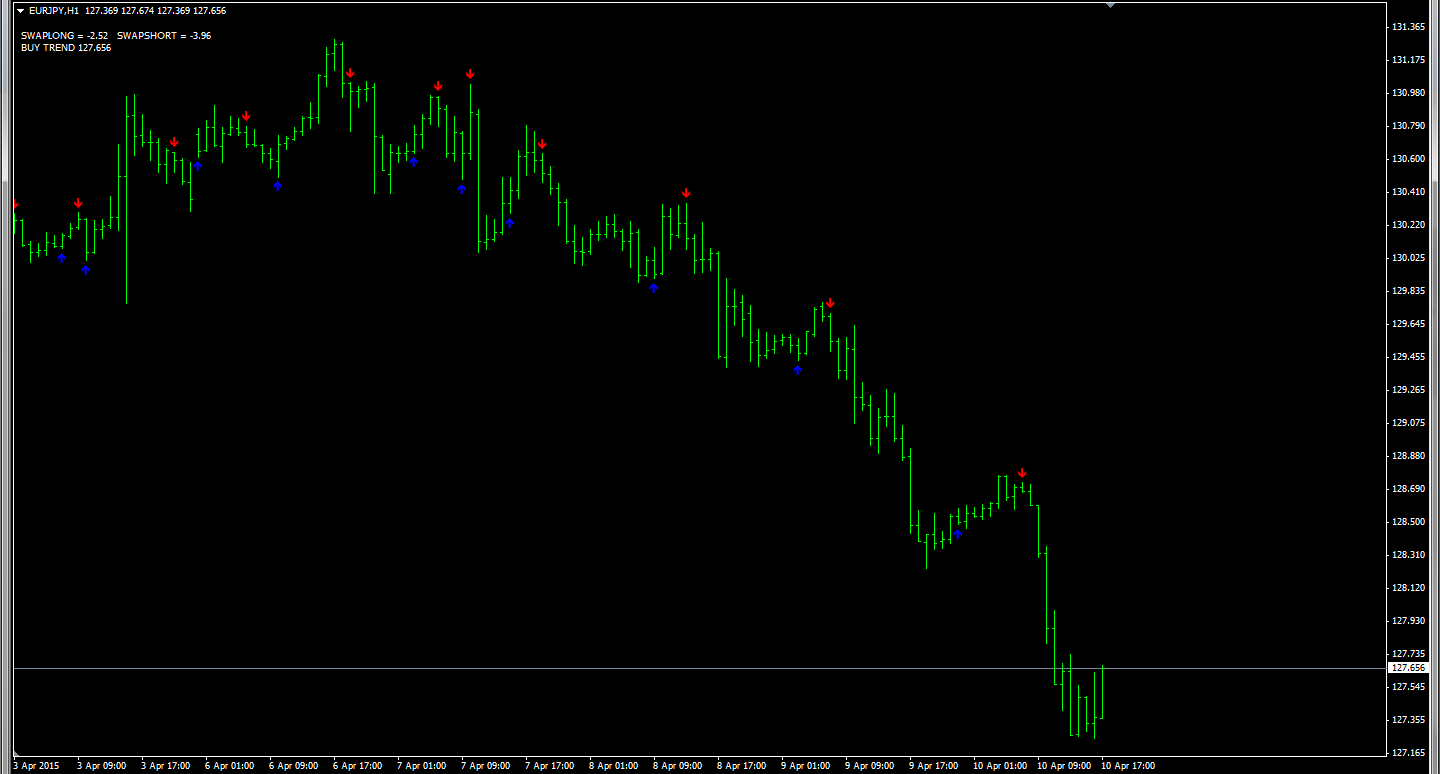
Task: Select the red arrow at the far left edge
Action: pos(14,204)
